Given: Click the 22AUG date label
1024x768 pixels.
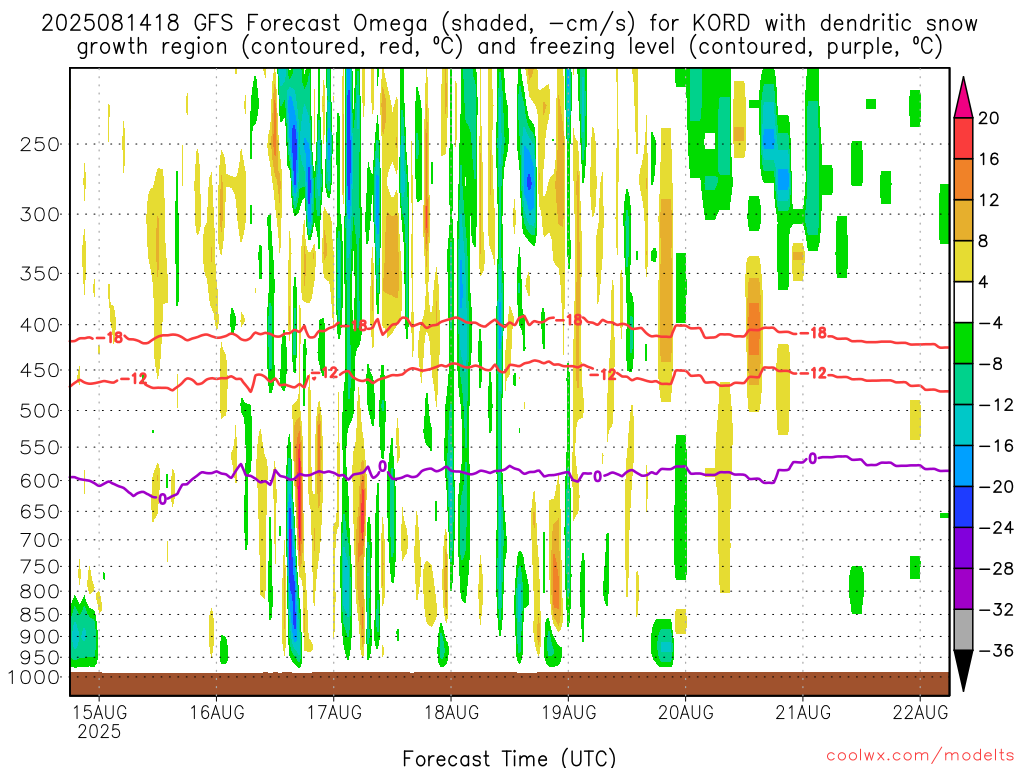Looking at the screenshot, I should 921,712.
